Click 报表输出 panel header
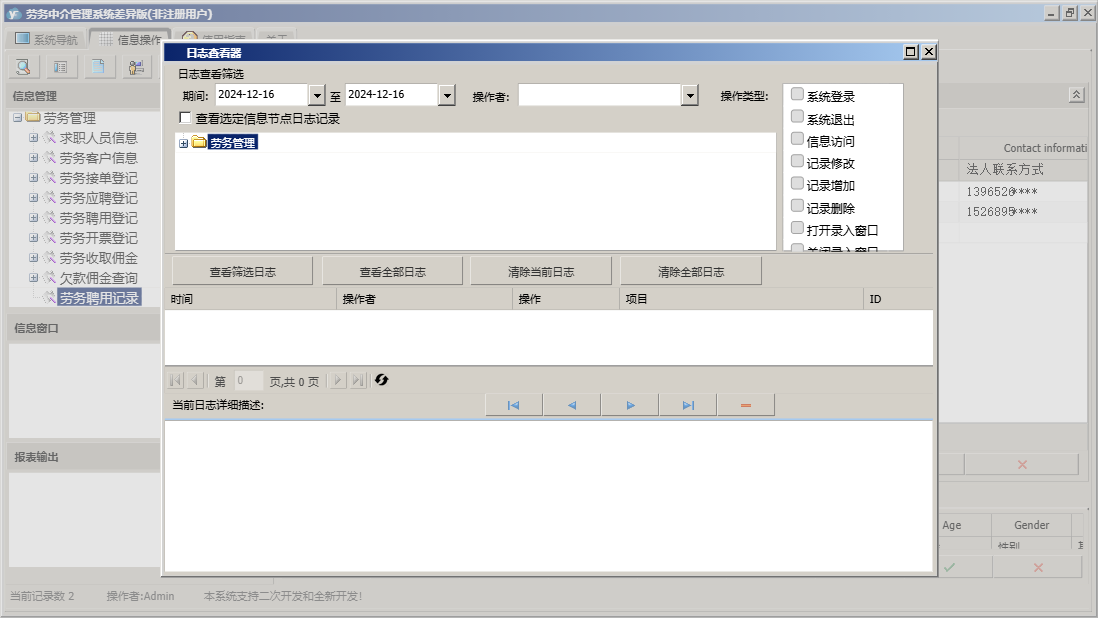 [84, 457]
